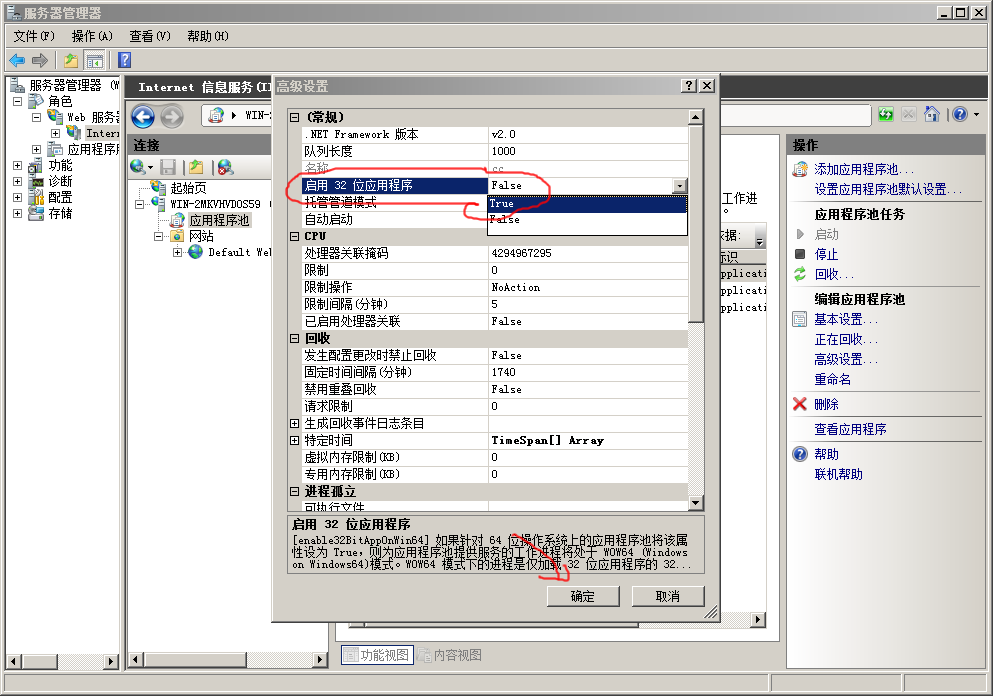The height and width of the screenshot is (696, 993).
Task: Click the save icon in 连接 toolbar
Action: click(x=168, y=167)
